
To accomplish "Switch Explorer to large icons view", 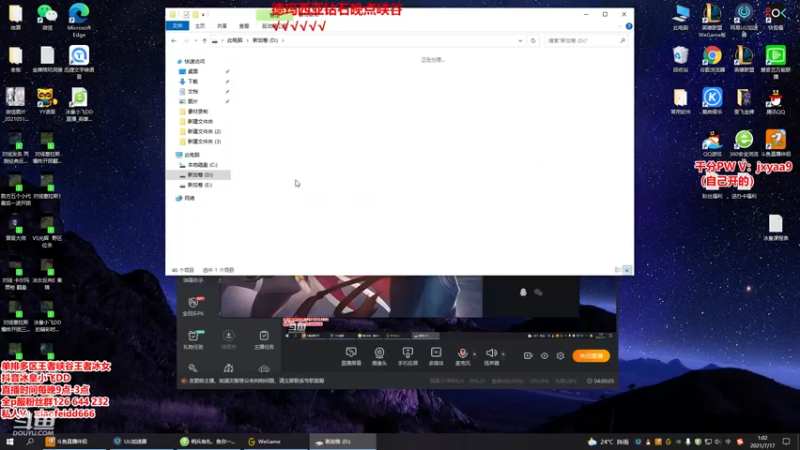I will [627, 269].
